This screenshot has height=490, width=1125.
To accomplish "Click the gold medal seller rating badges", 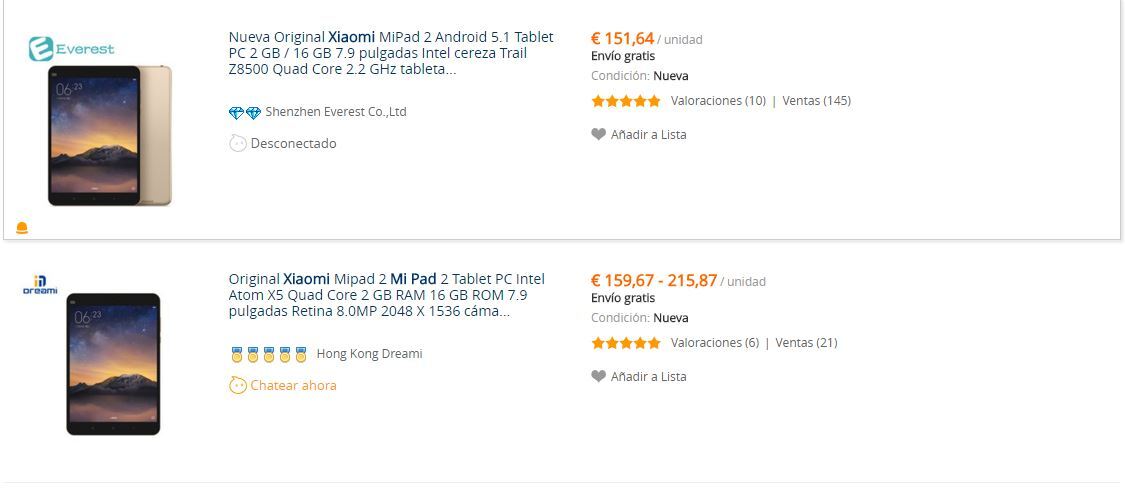I will (x=268, y=354).
